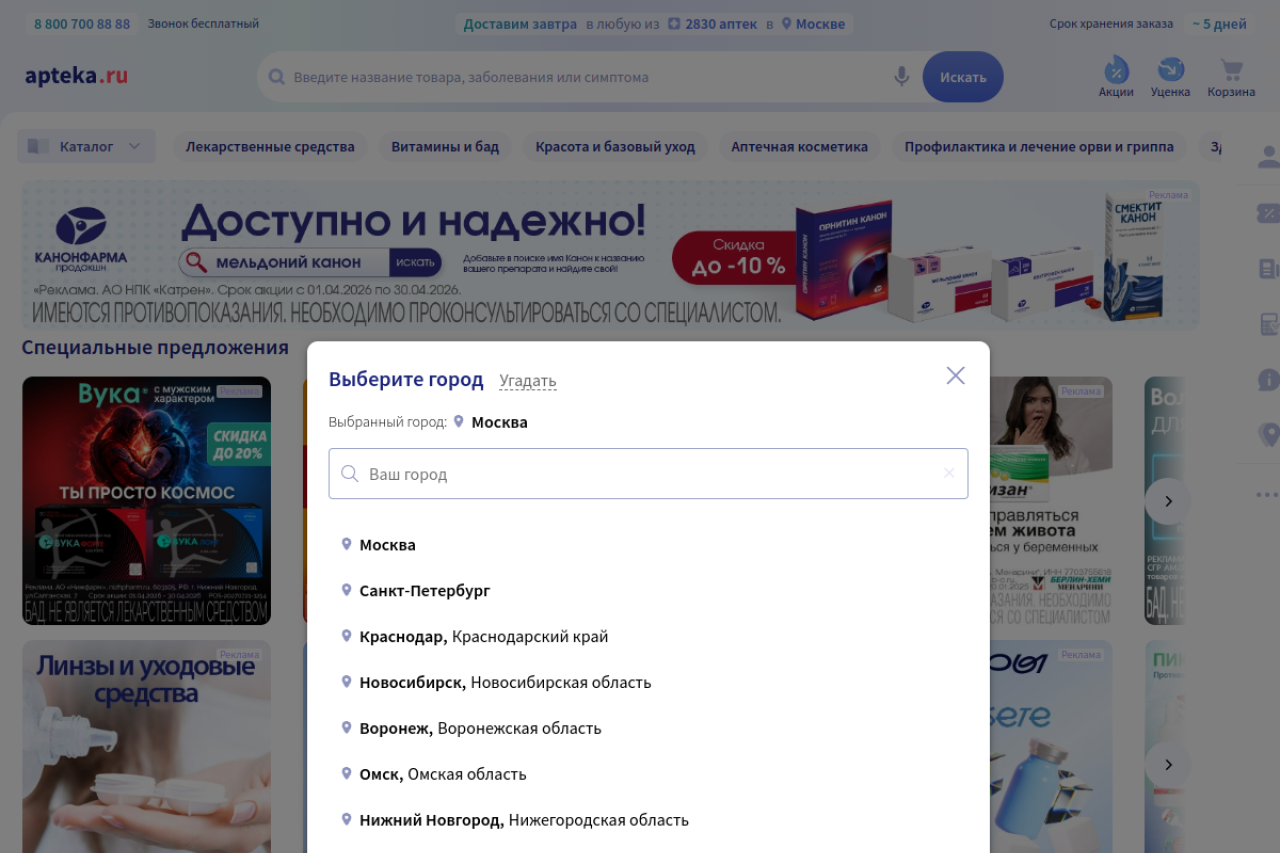Click the Угадать city link
This screenshot has width=1280, height=853.
528,381
